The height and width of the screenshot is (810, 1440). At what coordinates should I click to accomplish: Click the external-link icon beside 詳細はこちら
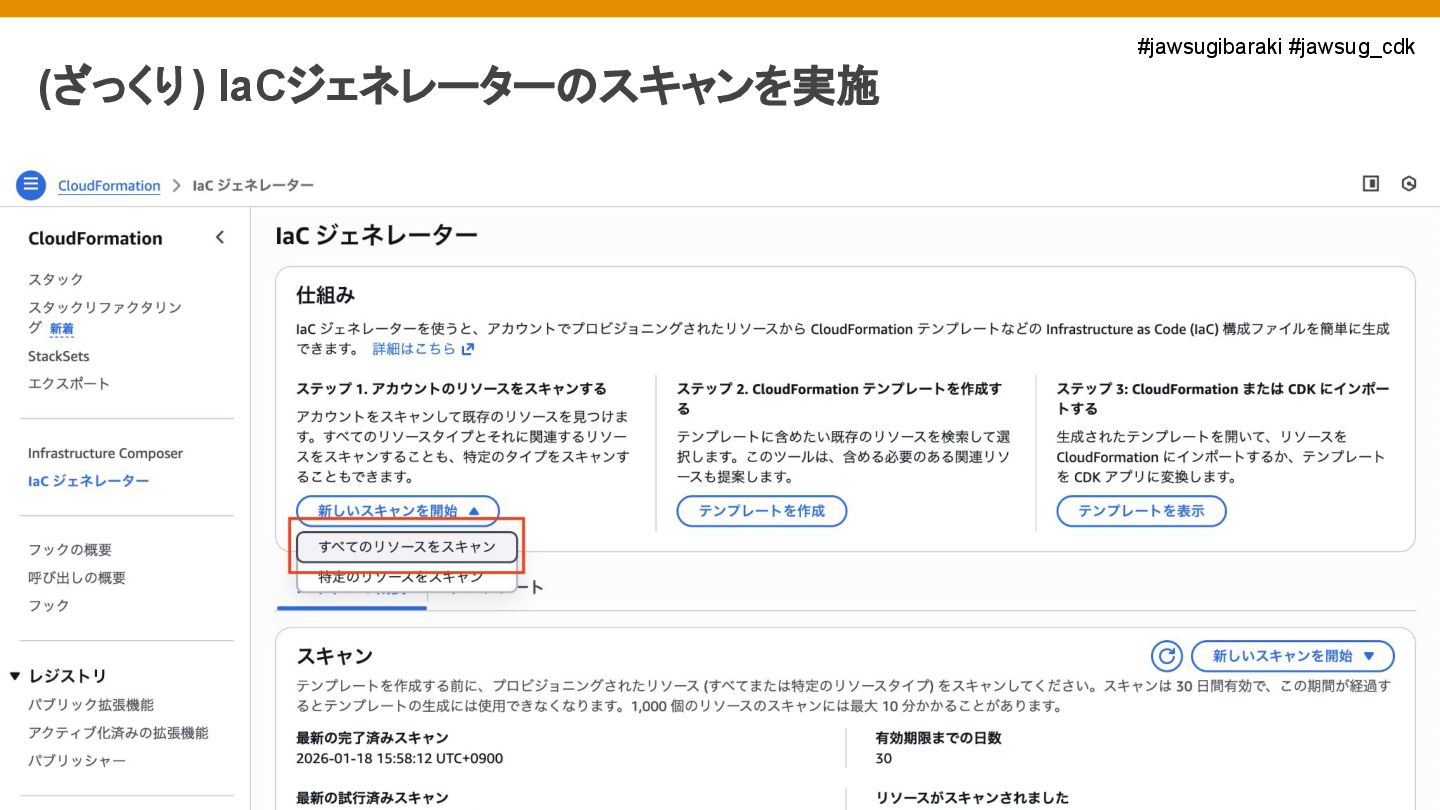[x=467, y=349]
